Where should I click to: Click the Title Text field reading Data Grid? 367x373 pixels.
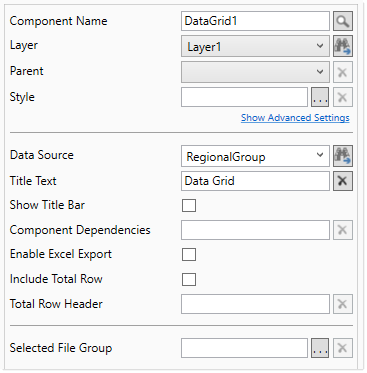point(255,181)
